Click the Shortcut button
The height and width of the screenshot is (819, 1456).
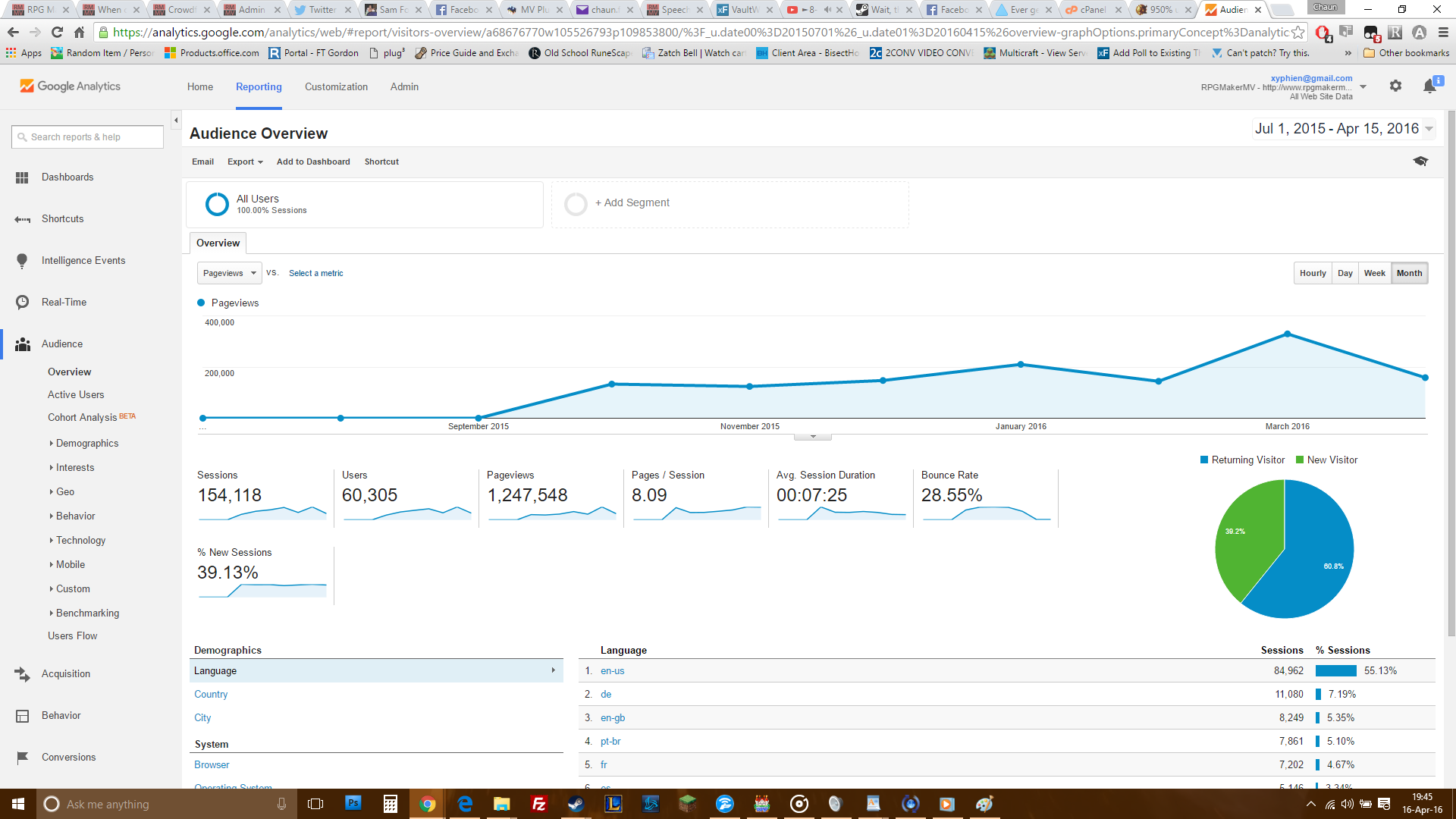[x=381, y=162]
